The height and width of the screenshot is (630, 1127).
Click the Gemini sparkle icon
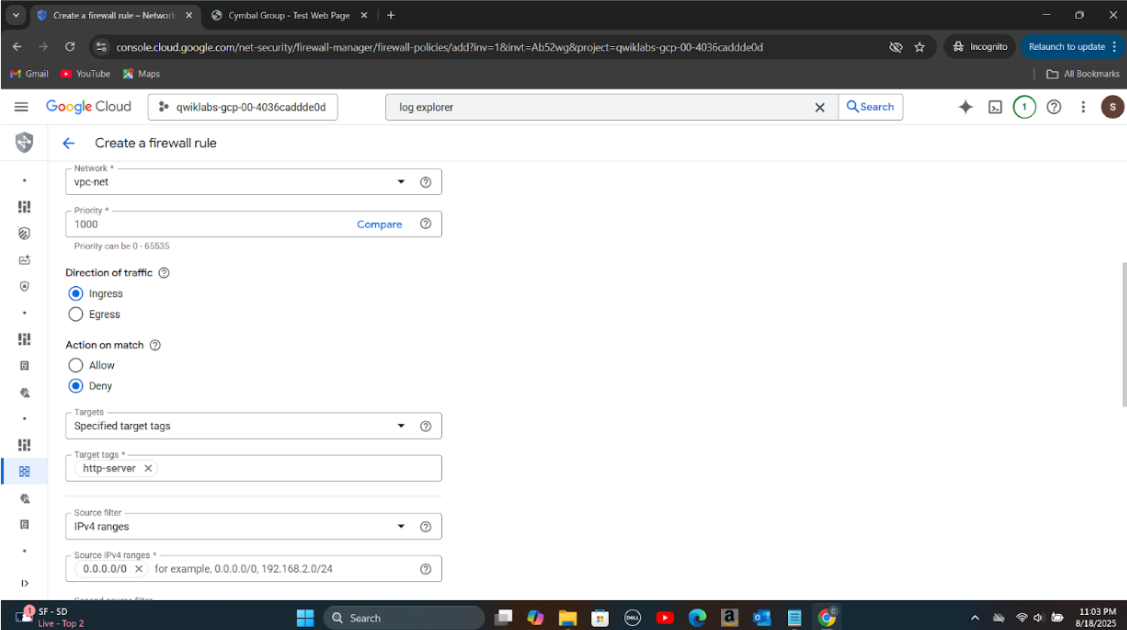click(965, 107)
